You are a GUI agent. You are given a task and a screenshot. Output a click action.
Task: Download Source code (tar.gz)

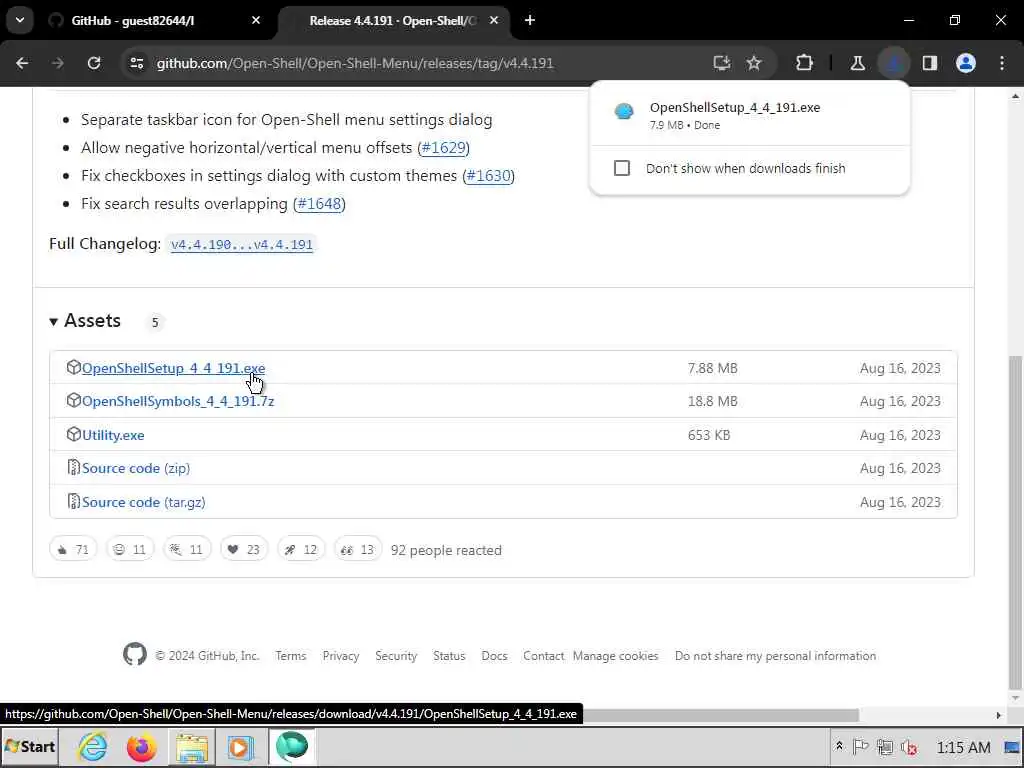pyautogui.click(x=144, y=502)
